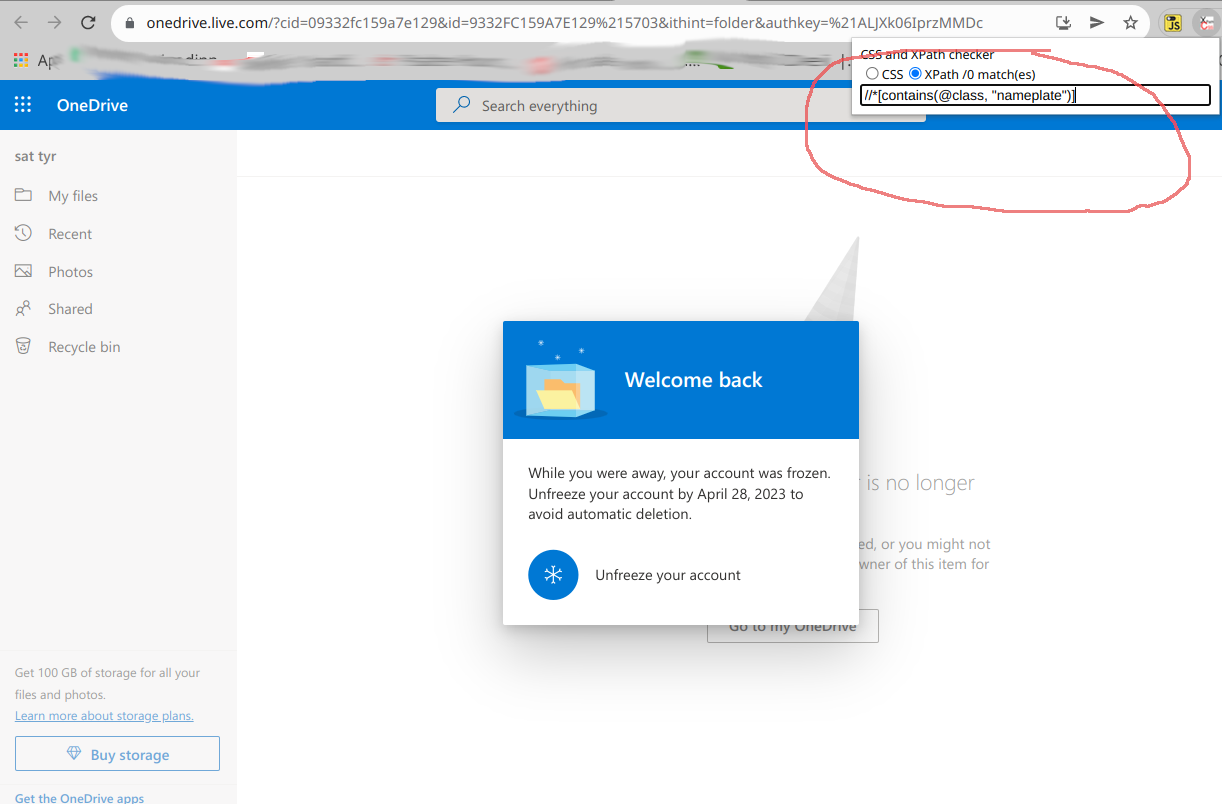
Task: Click the CSS and XPath checker extension icon
Action: click(1207, 23)
